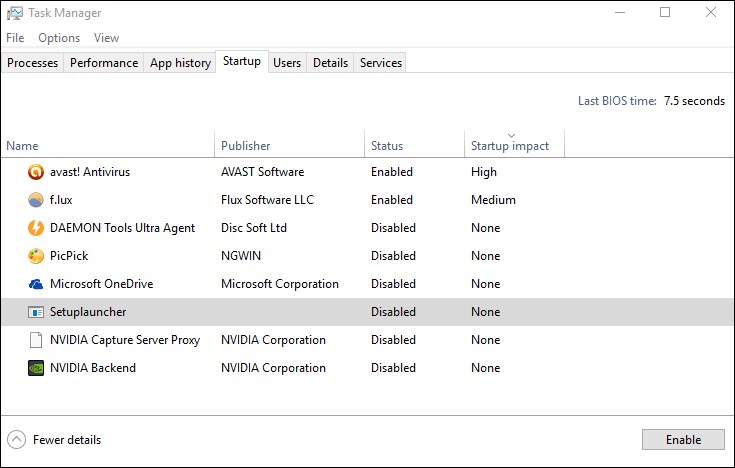Screen dimensions: 735x468
Task: Click Disc Soft Ltd publisher cell
Action: (254, 228)
